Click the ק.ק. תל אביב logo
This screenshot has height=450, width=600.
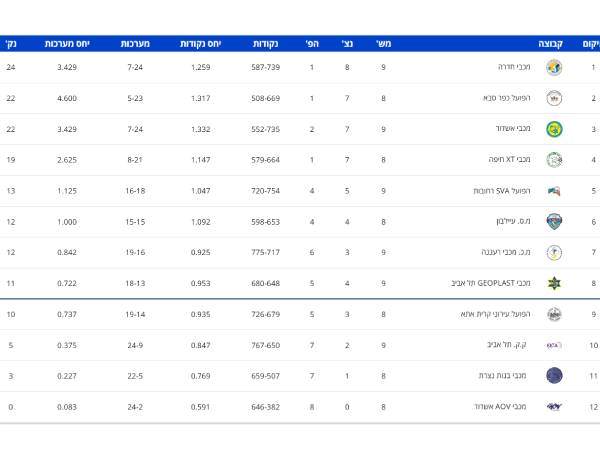554,345
